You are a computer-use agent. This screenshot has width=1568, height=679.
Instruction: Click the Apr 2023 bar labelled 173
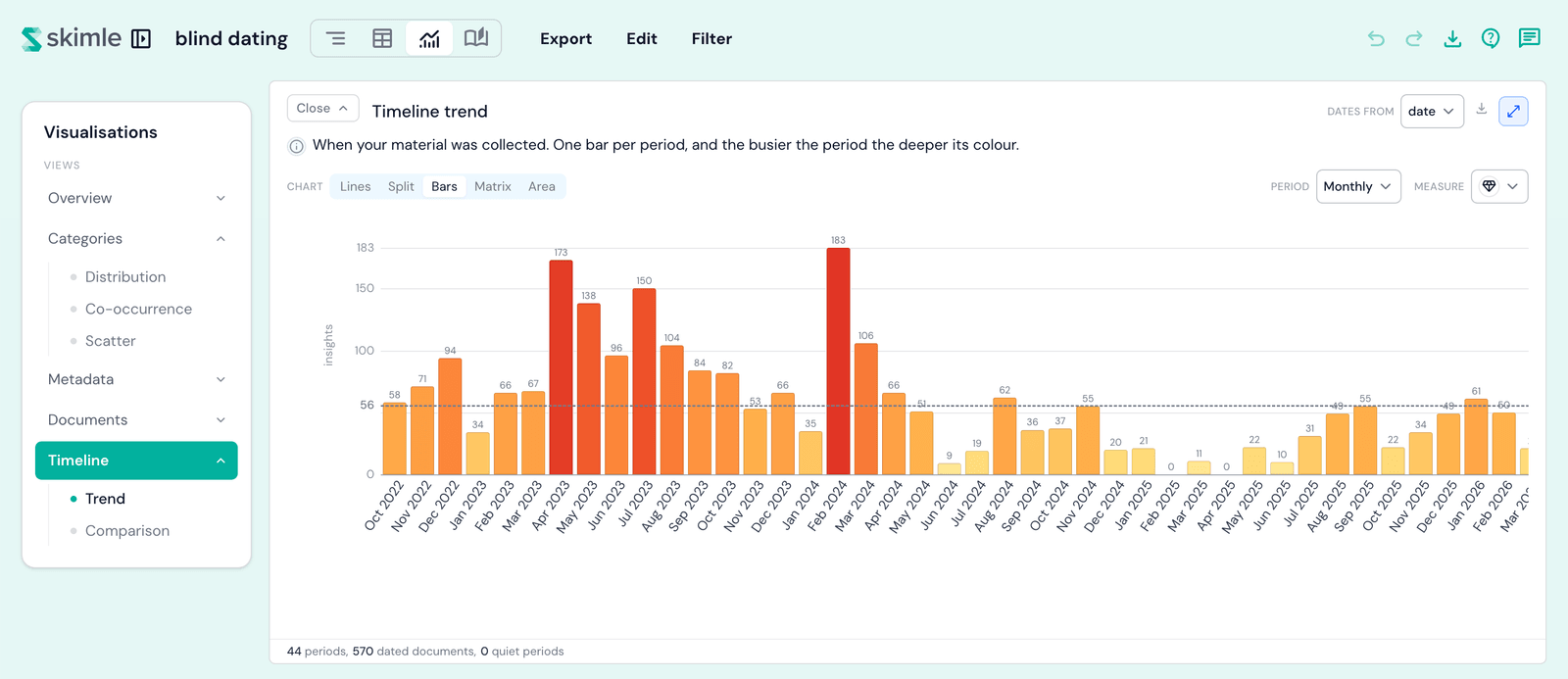click(561, 367)
